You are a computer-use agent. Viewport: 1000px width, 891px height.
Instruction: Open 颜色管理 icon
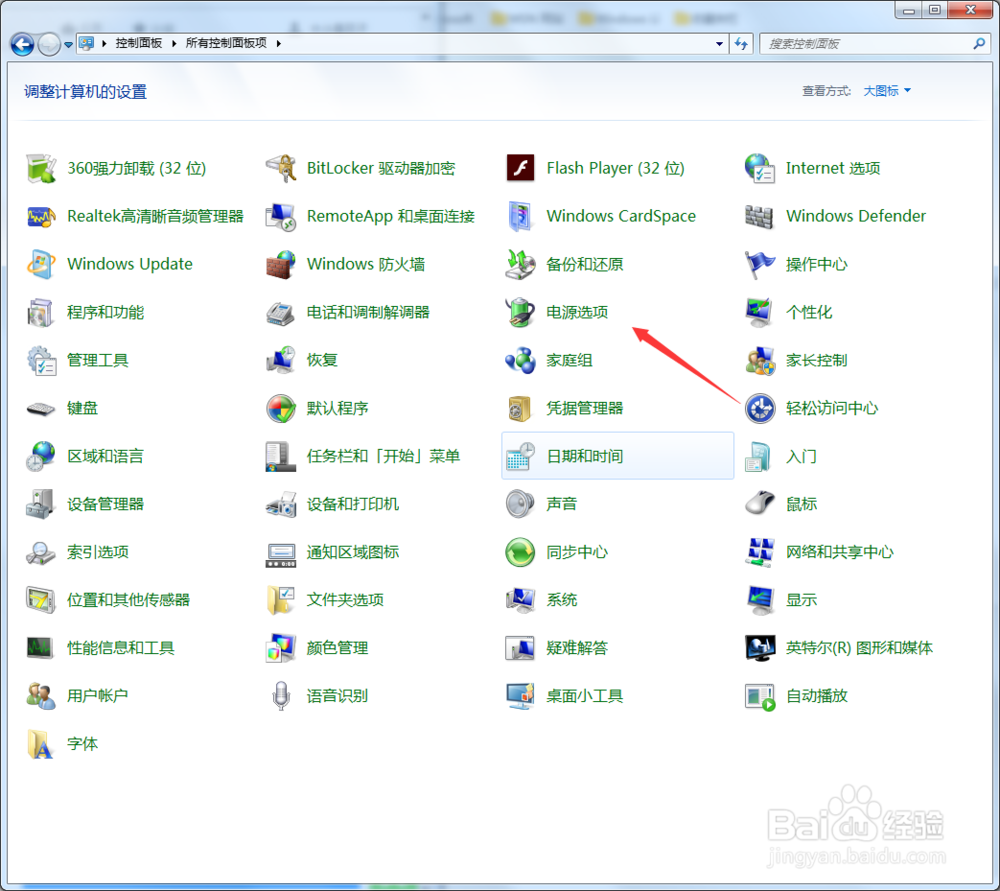tap(281, 648)
